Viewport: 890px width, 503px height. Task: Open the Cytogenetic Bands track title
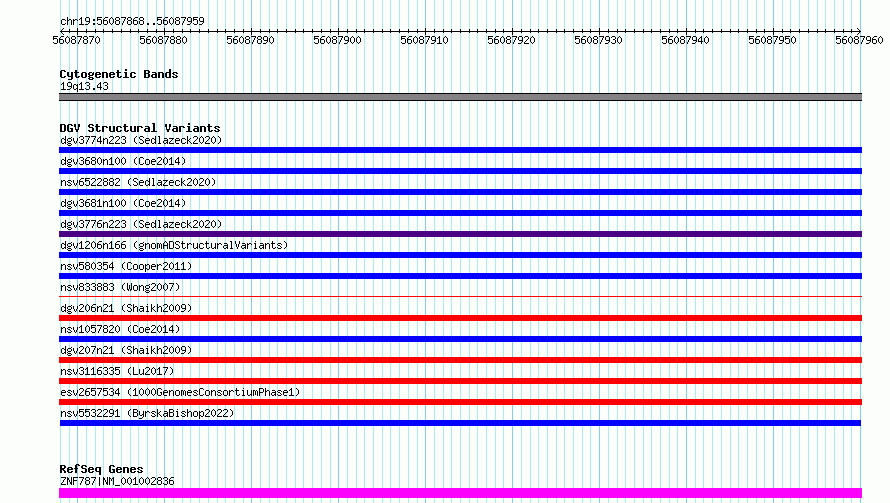(x=119, y=74)
